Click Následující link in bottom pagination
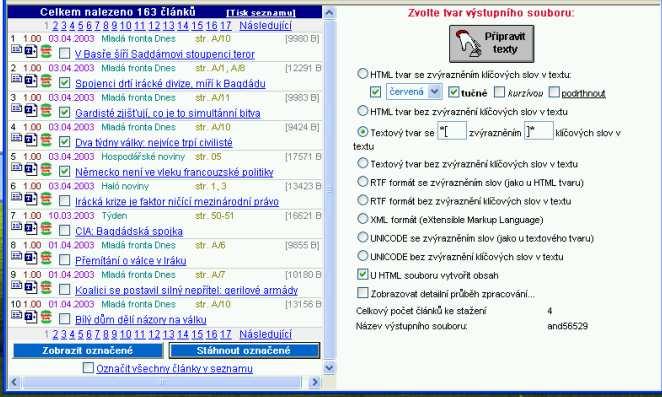662x397 pixels. tap(266, 334)
